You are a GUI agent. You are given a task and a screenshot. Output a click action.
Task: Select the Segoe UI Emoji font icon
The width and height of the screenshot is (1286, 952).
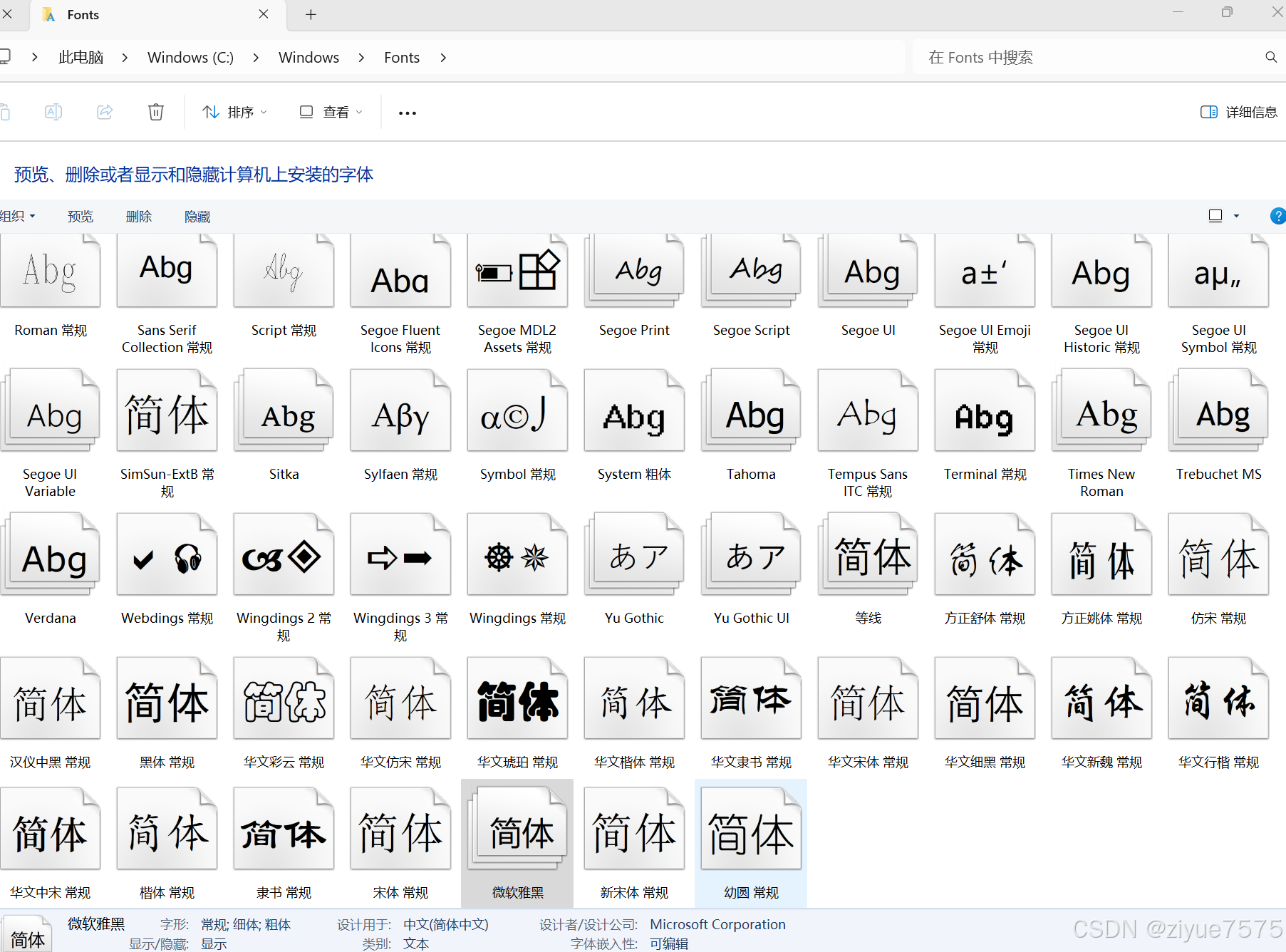pos(985,271)
